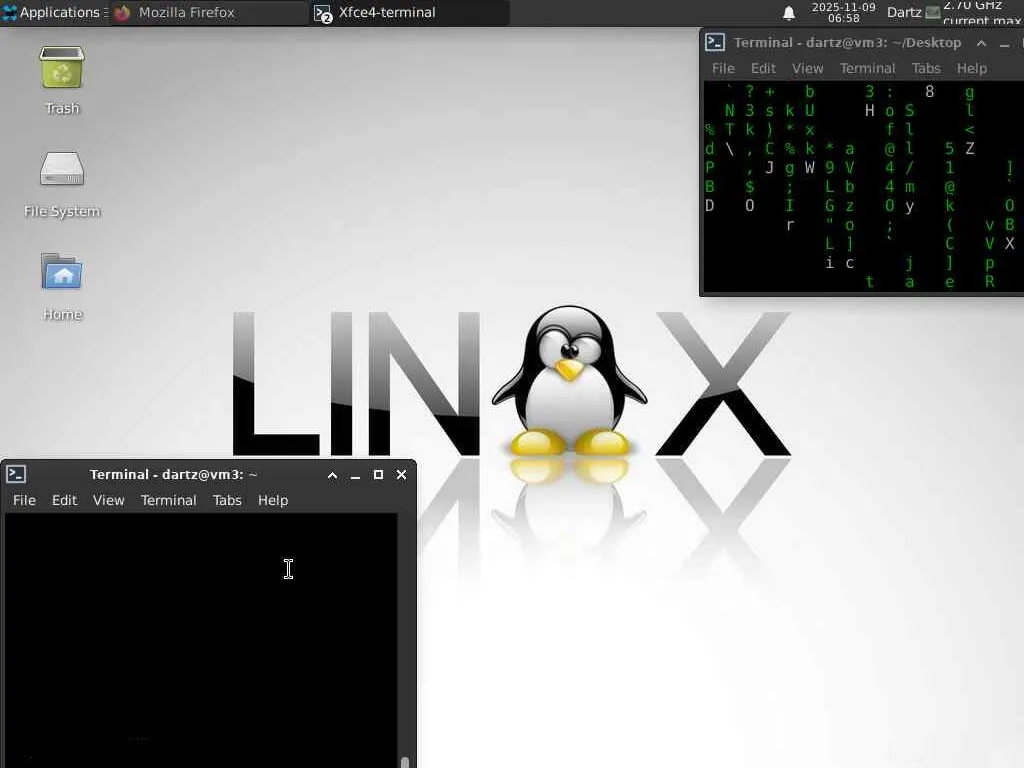Image resolution: width=1024 pixels, height=768 pixels.
Task: Click the notification bell icon
Action: tap(788, 12)
